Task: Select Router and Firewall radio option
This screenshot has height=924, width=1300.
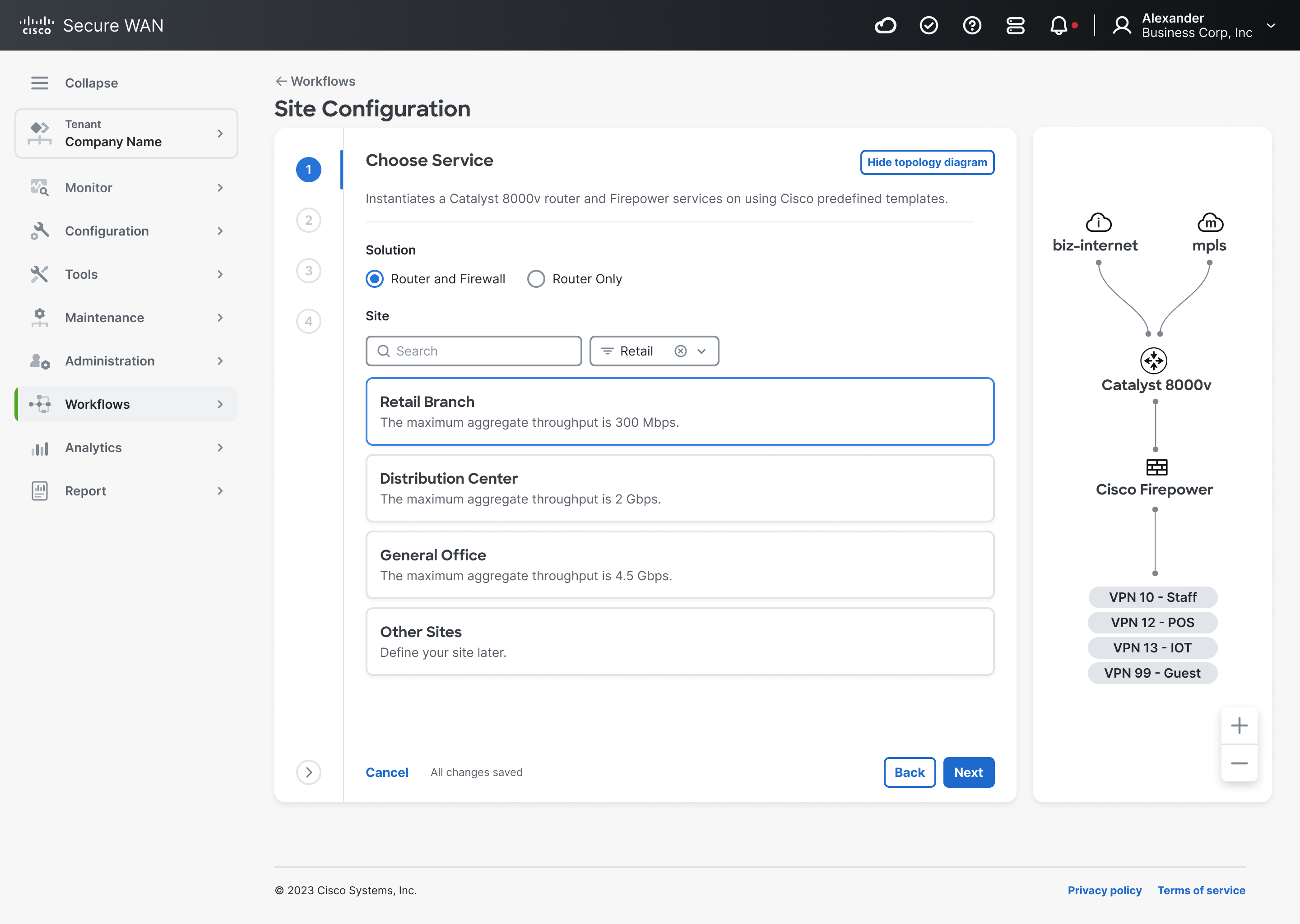Action: (x=374, y=279)
